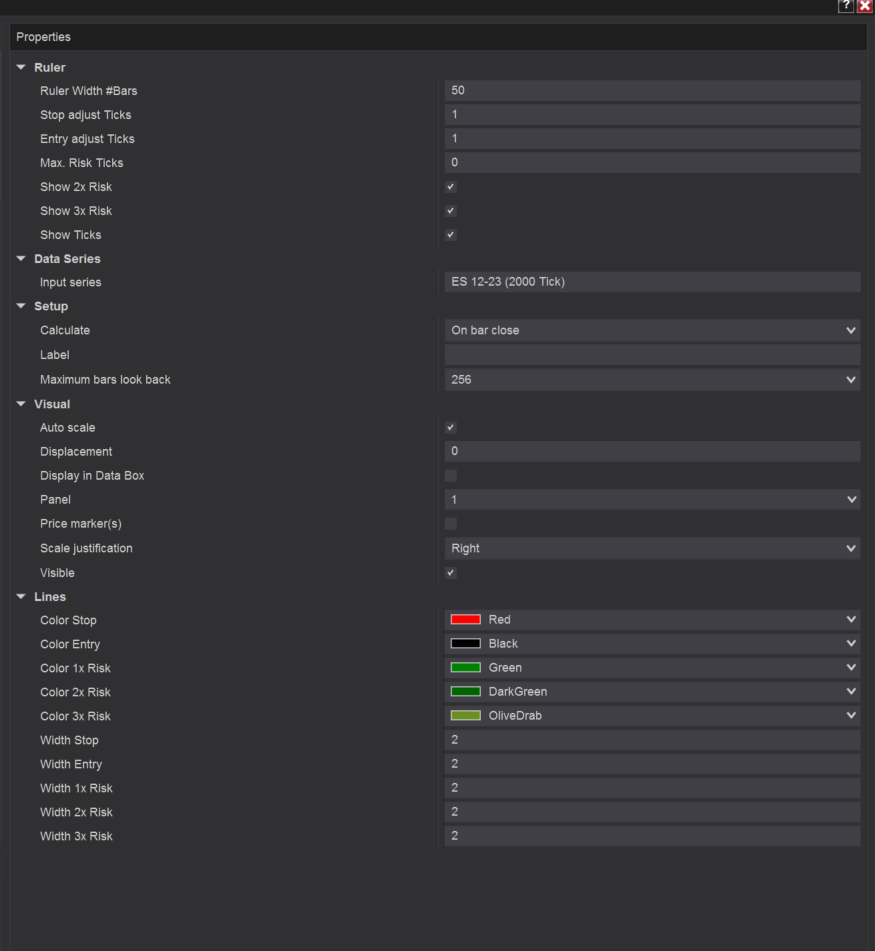
Task: Uncheck the Visible option
Action: [x=450, y=572]
